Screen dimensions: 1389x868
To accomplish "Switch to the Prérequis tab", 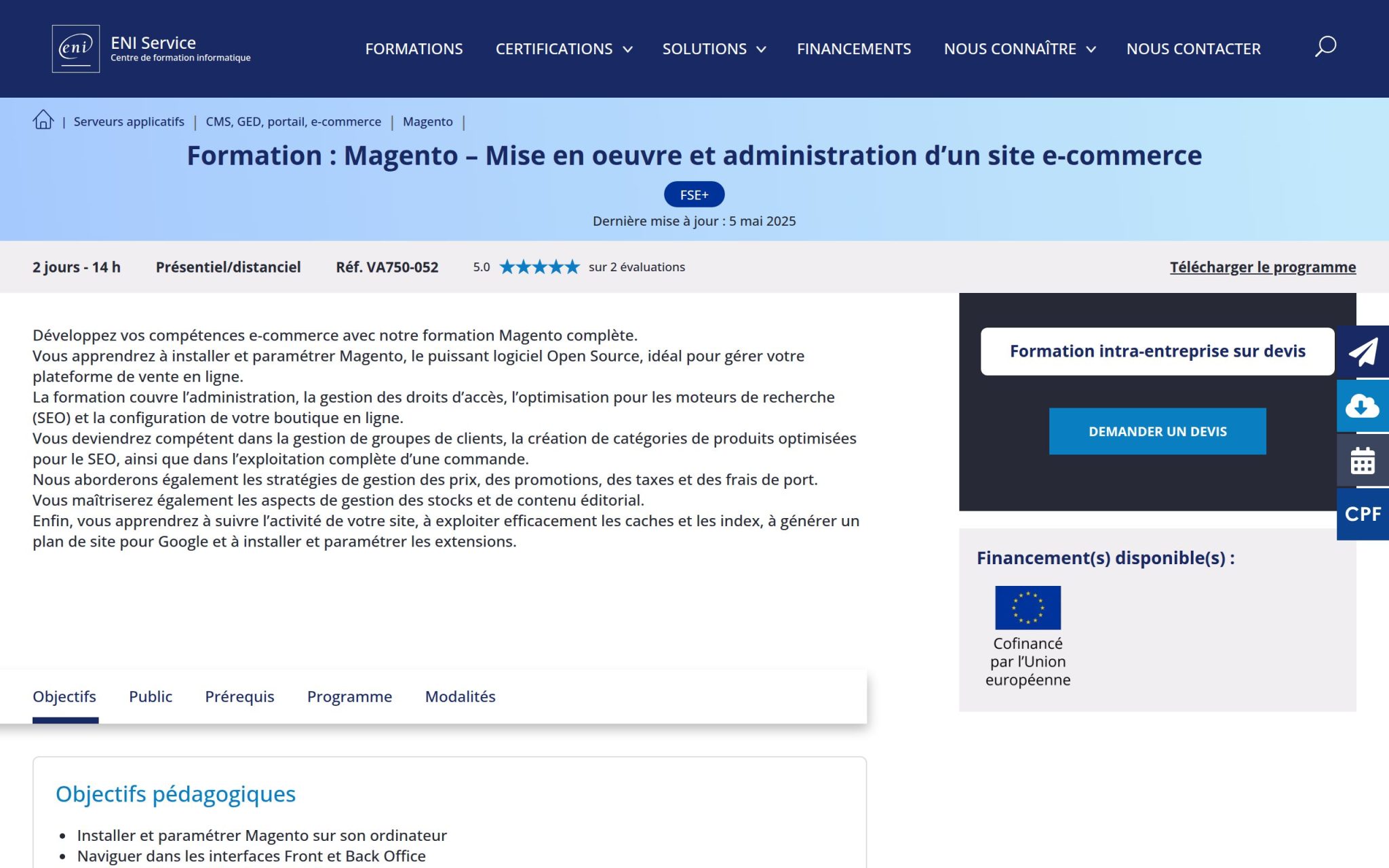I will [239, 696].
